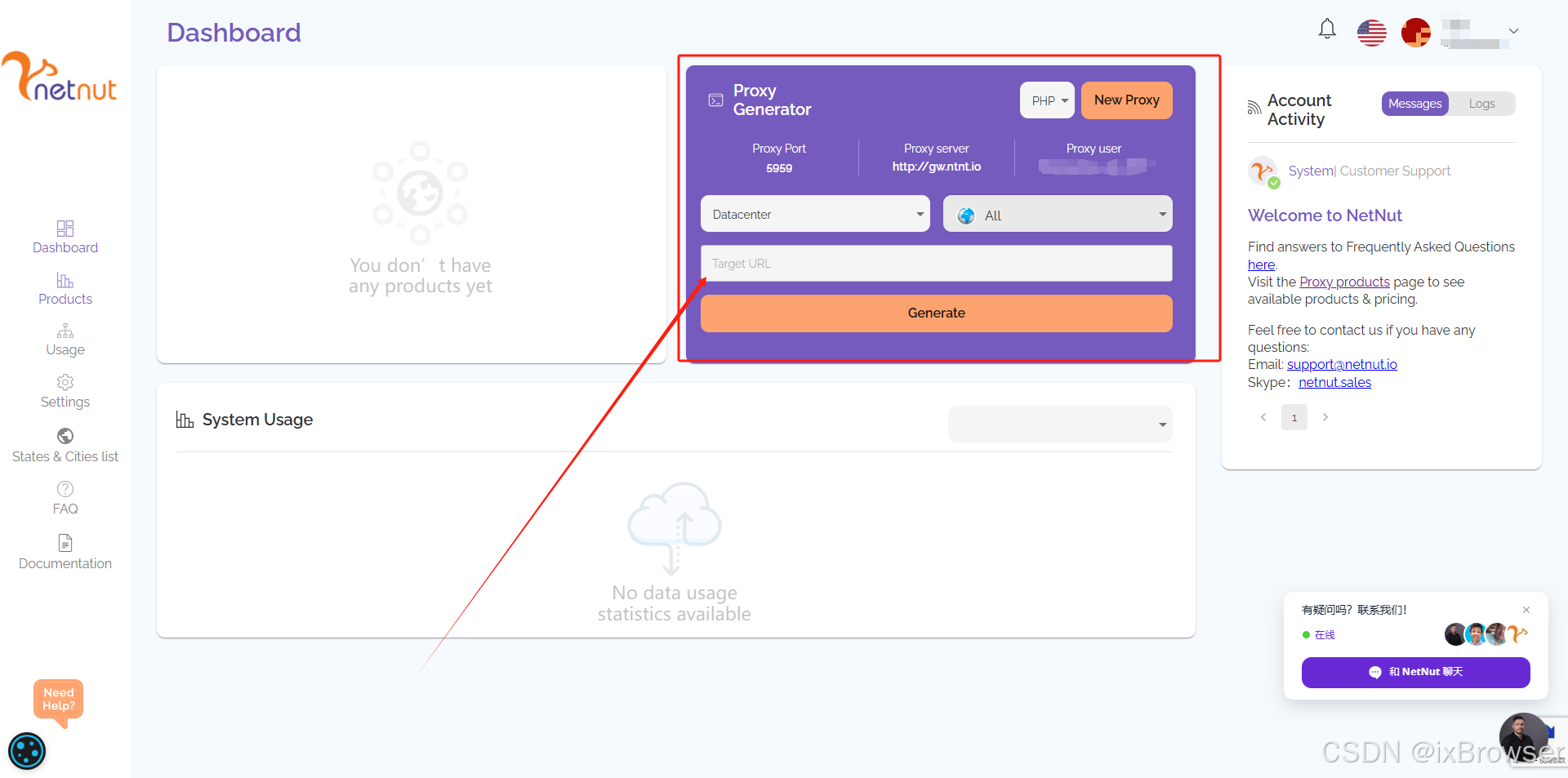The image size is (1568, 778).
Task: Go to previous messages page
Action: coord(1263,417)
